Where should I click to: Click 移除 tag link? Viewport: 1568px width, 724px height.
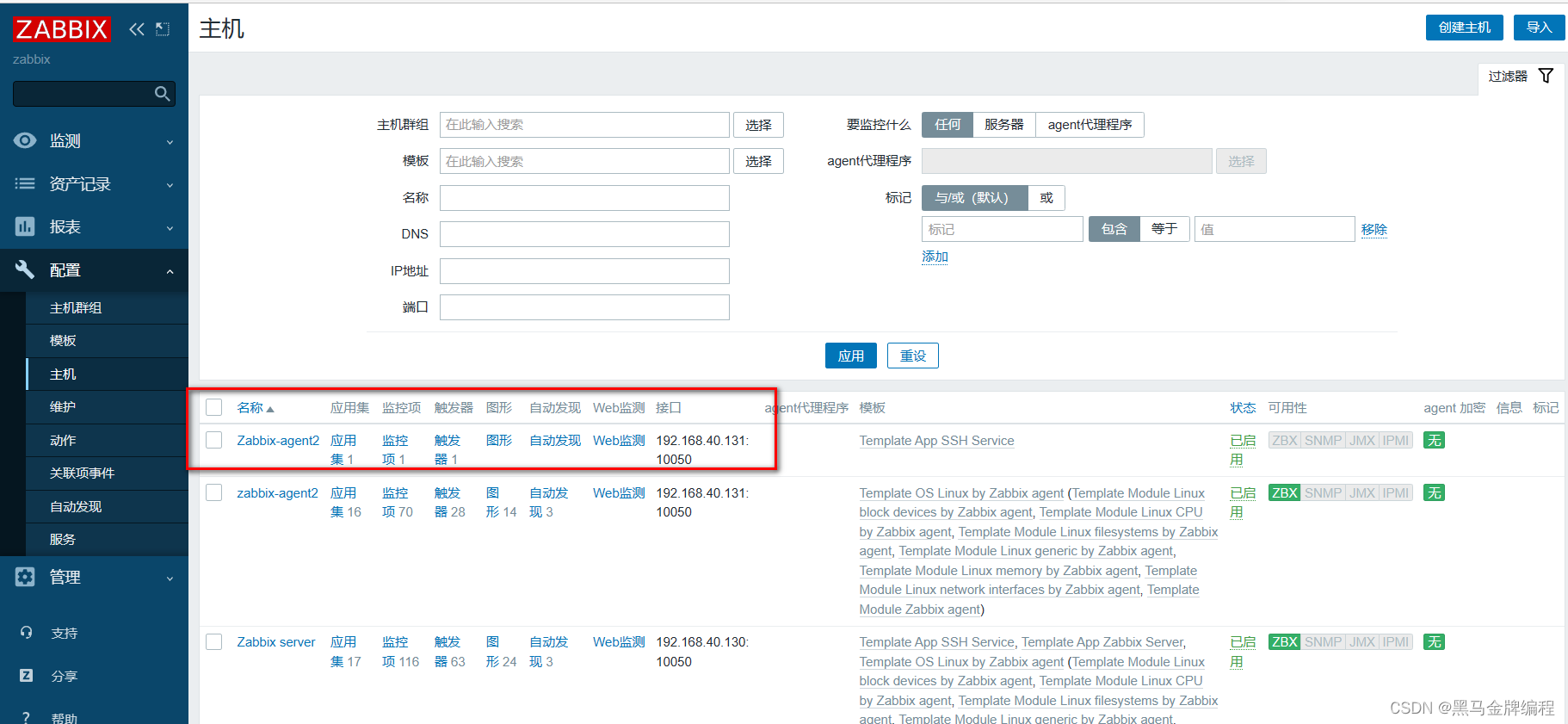click(x=1374, y=229)
